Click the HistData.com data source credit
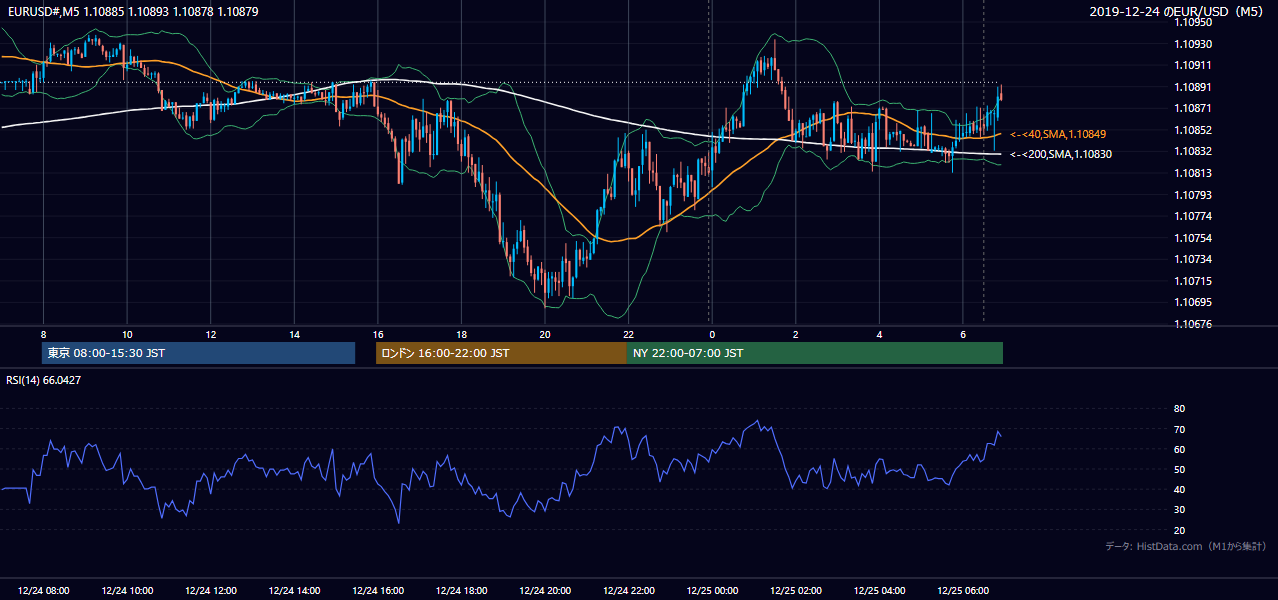This screenshot has height=600, width=1278. tap(1186, 546)
